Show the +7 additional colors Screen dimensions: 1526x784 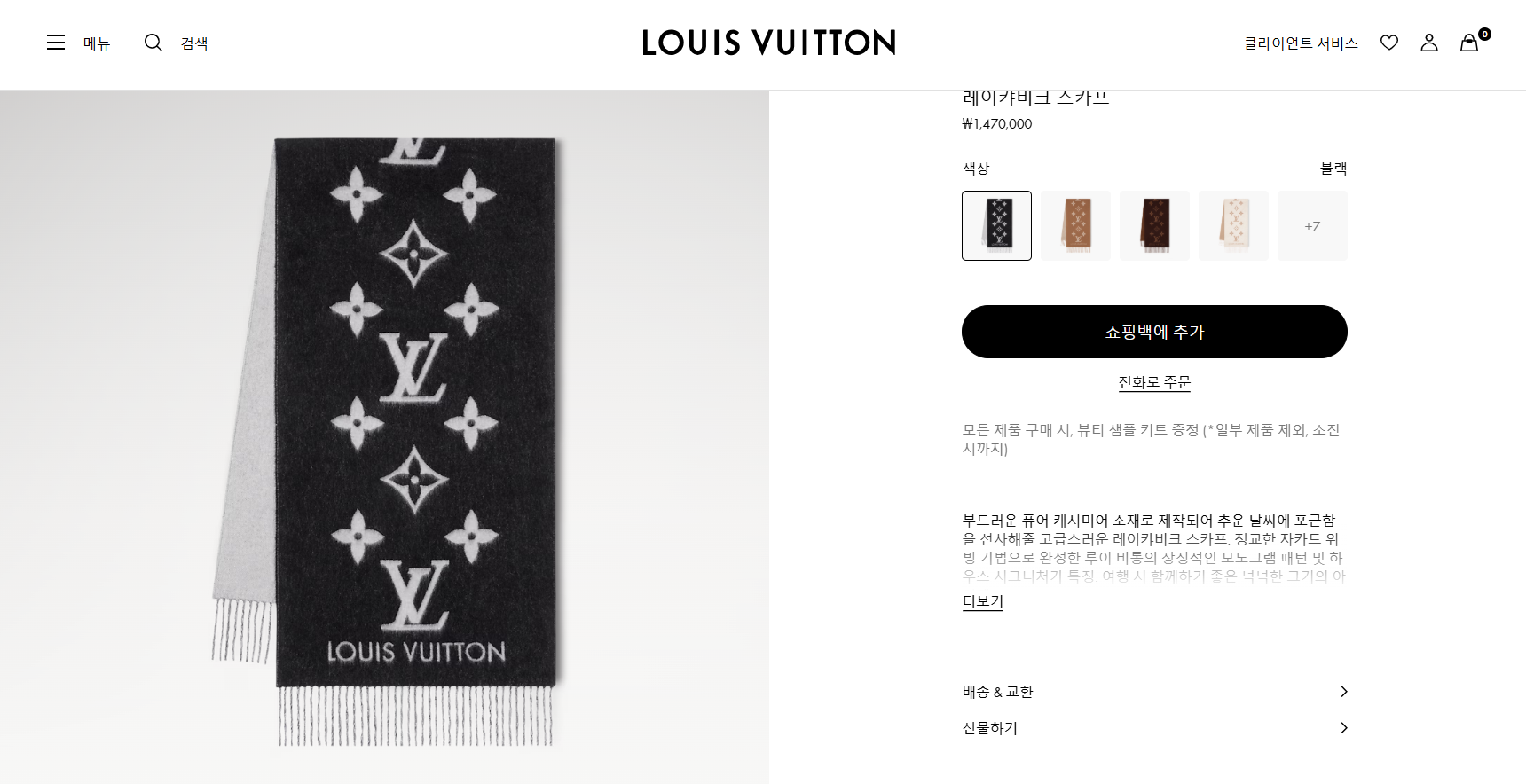pos(1312,225)
